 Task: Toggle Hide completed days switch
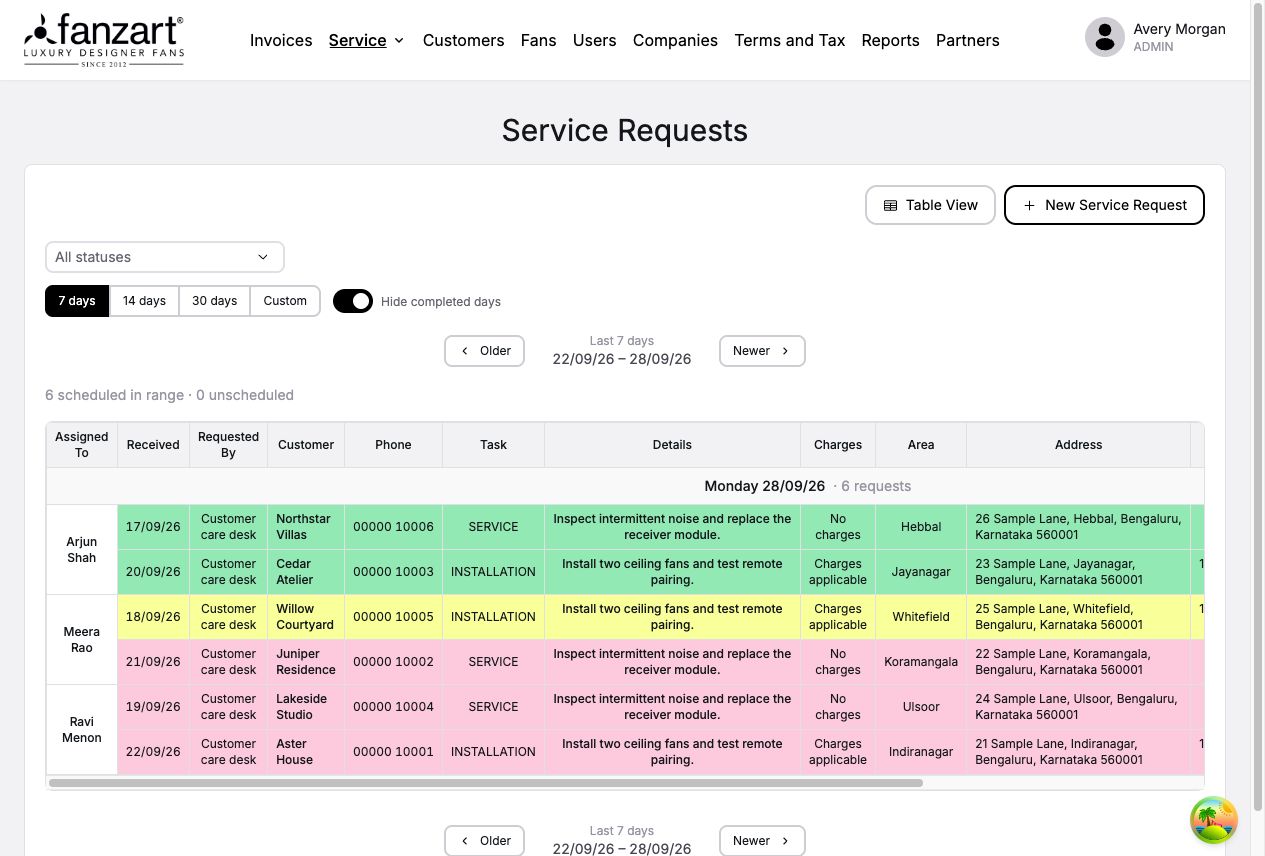(353, 301)
